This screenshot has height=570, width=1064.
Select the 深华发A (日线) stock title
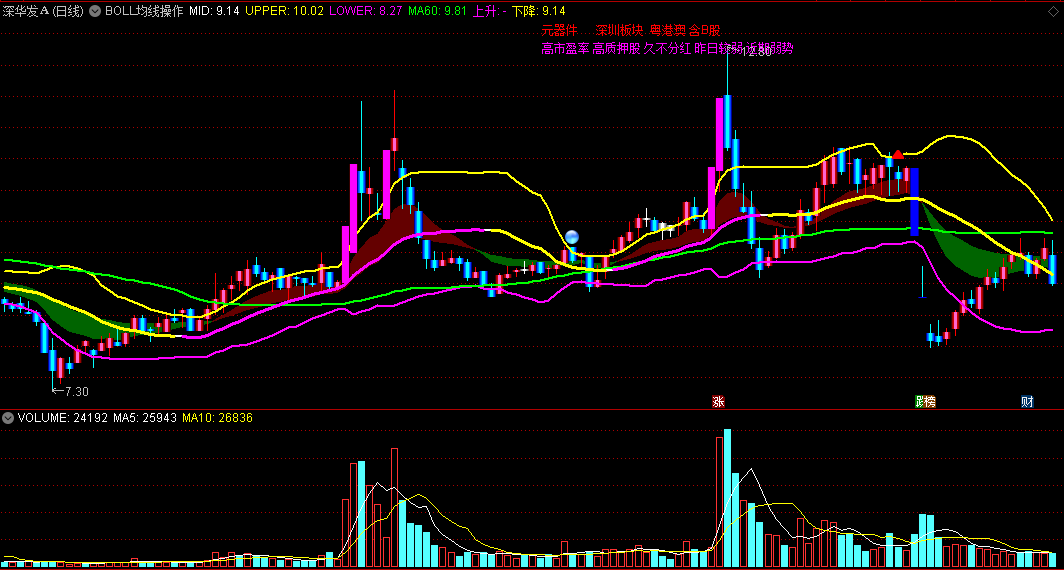tap(43, 11)
